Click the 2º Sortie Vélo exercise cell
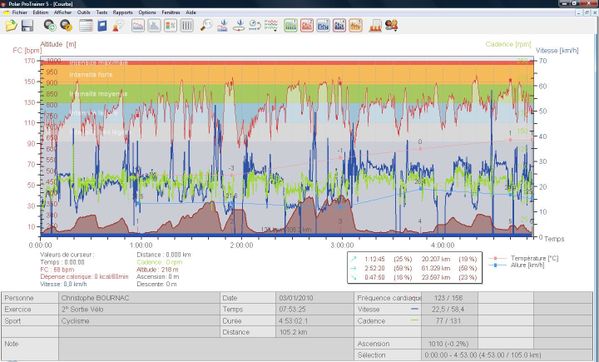The image size is (599, 362). [139, 309]
